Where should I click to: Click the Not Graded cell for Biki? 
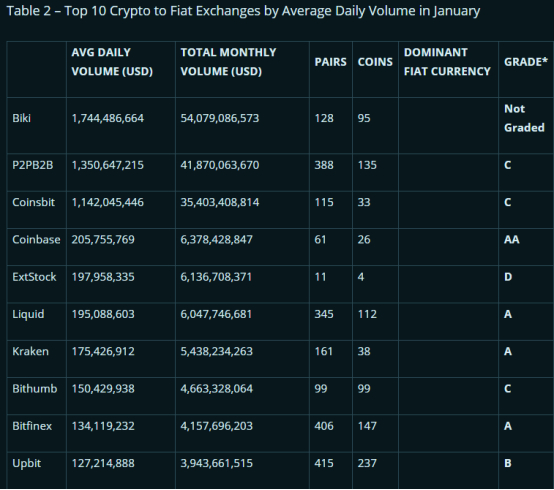524,118
